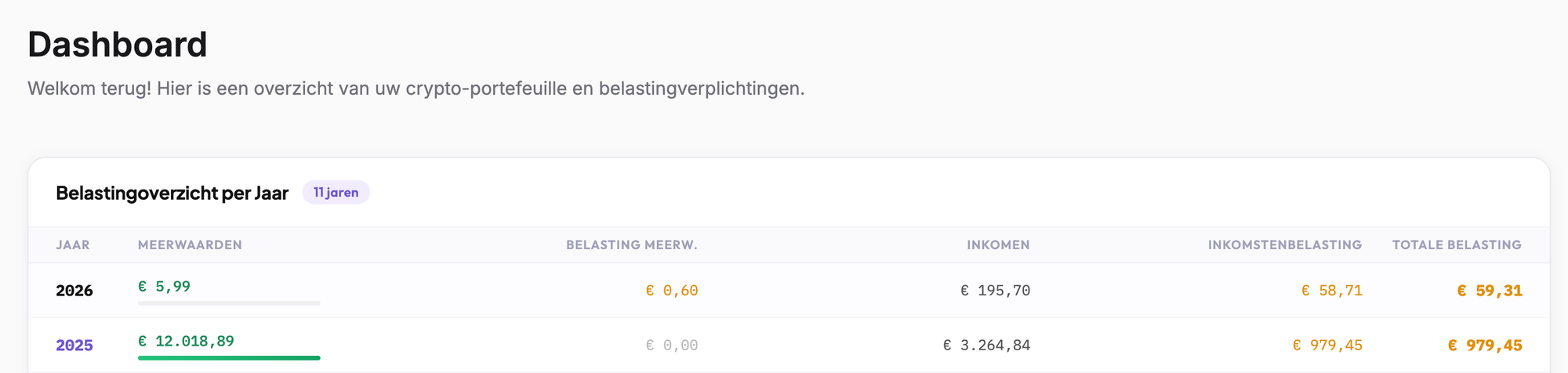This screenshot has width=1568, height=373.
Task: Select the € 3.264,84 income value
Action: pyautogui.click(x=986, y=346)
